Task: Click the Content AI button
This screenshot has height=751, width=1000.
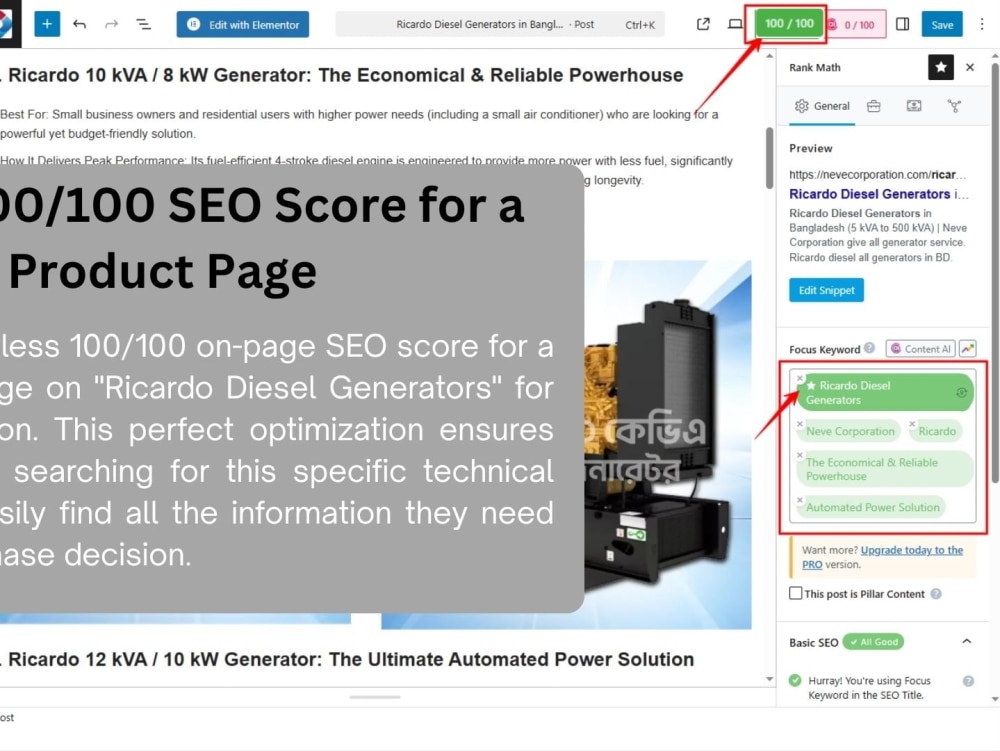Action: [x=920, y=349]
